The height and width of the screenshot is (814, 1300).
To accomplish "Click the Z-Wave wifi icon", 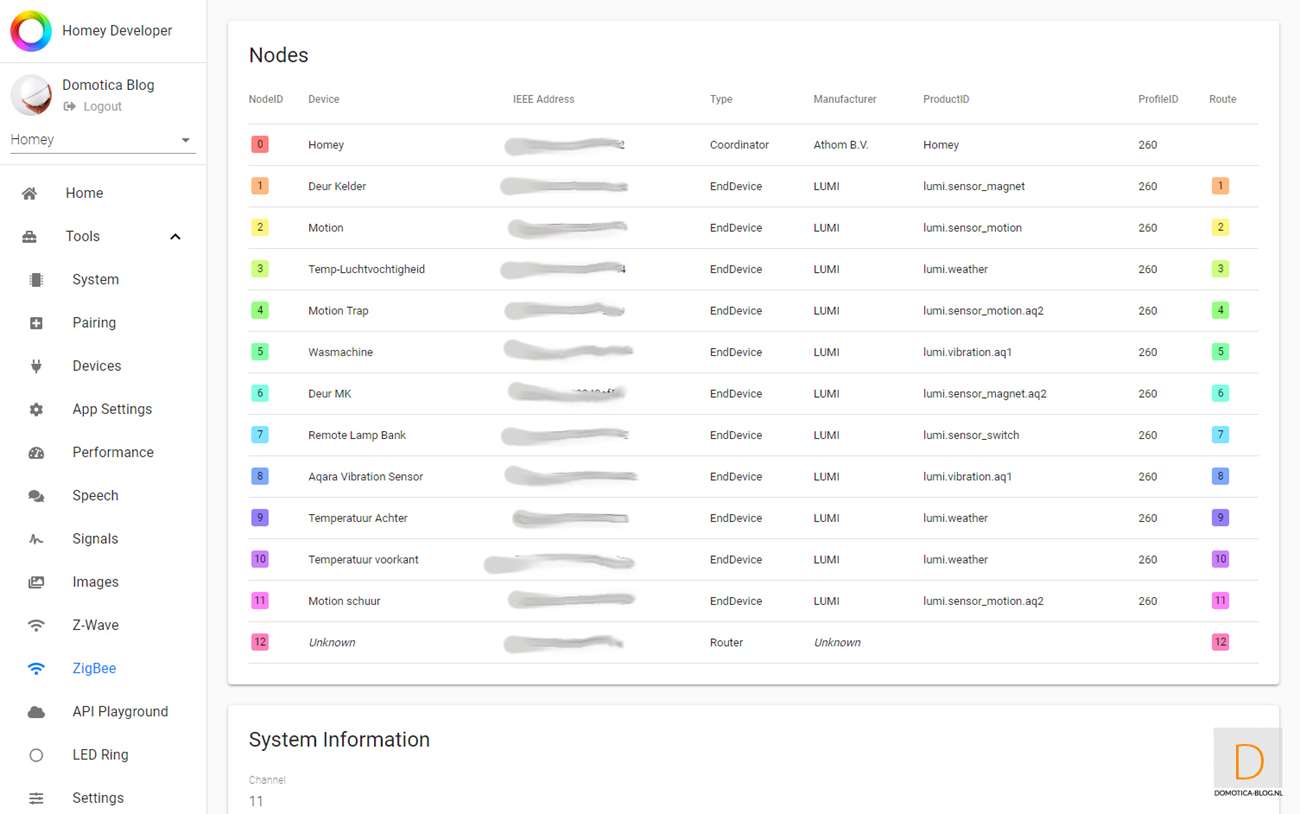I will [x=36, y=625].
